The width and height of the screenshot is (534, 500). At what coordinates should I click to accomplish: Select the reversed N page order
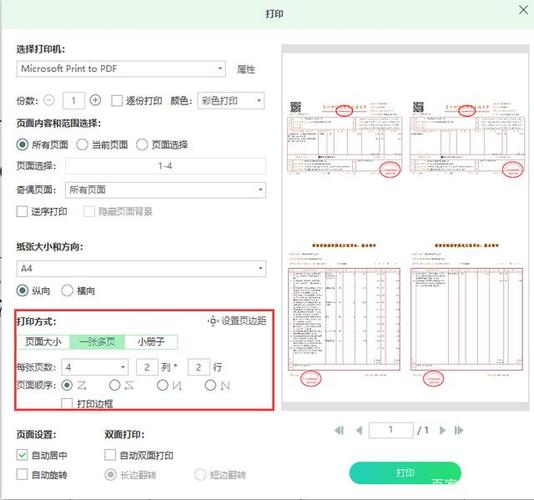pyautogui.click(x=162, y=385)
